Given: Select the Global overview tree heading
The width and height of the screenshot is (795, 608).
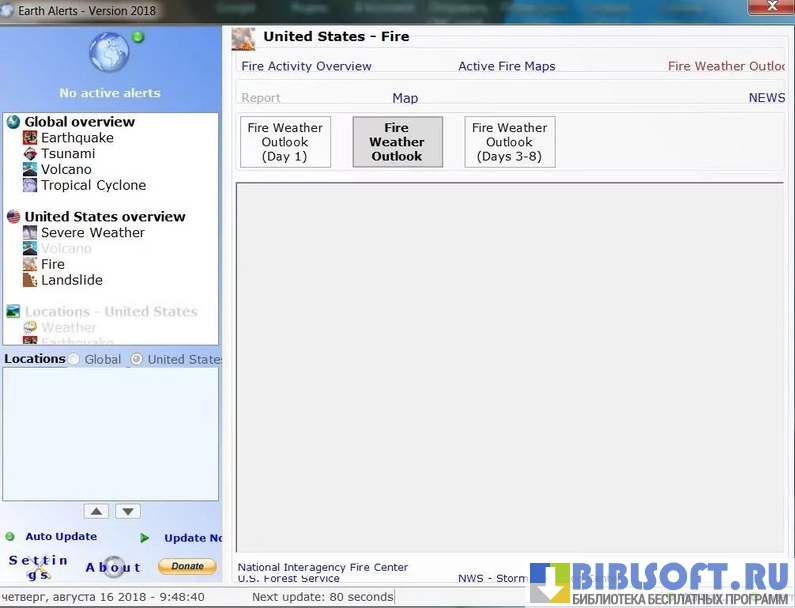Looking at the screenshot, I should click(79, 122).
